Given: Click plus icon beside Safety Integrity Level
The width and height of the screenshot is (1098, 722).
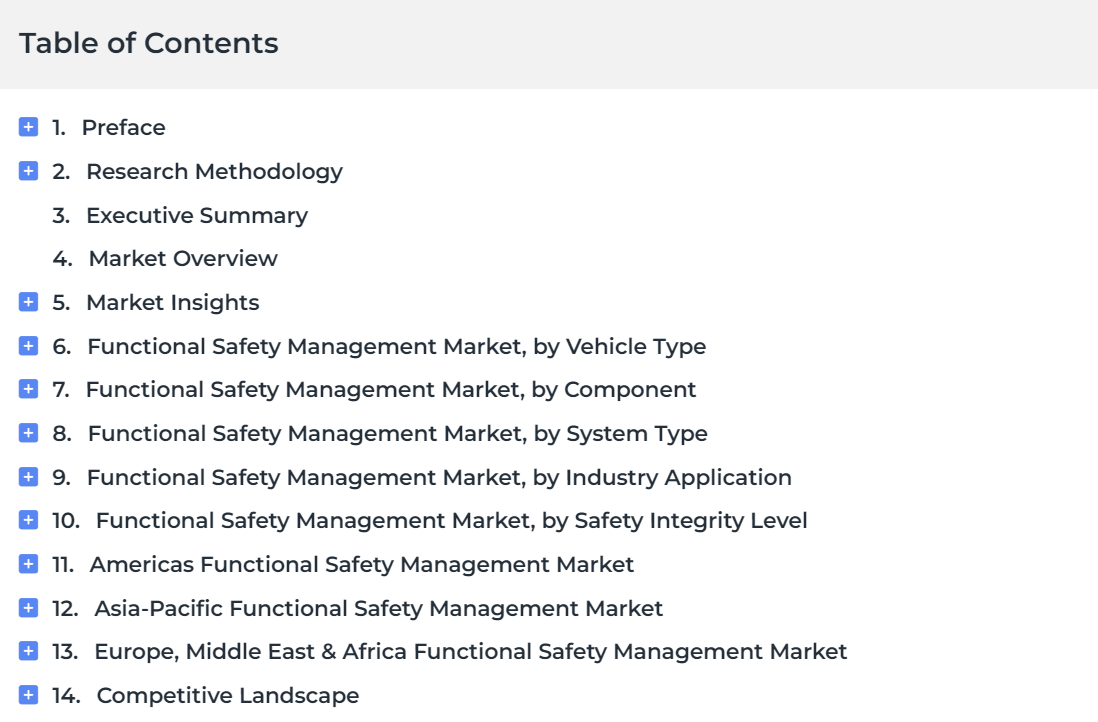Looking at the screenshot, I should 28,520.
